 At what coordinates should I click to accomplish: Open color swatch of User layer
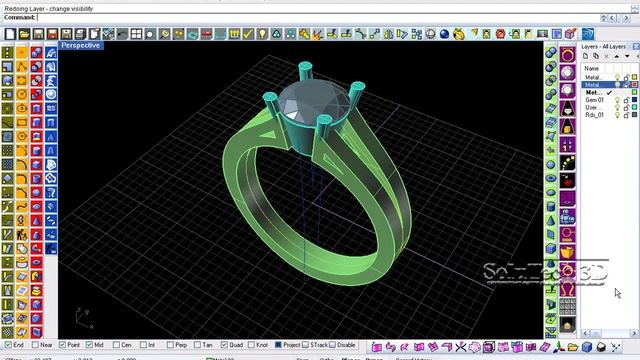click(635, 107)
